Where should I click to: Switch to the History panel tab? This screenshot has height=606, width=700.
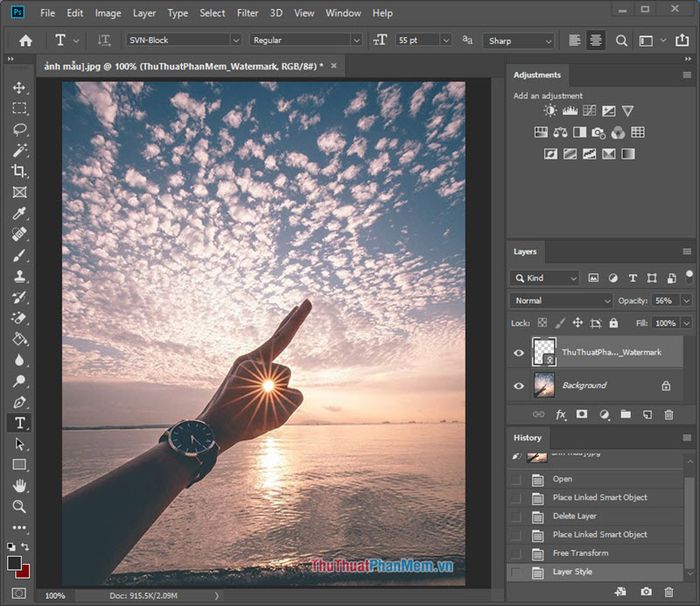coord(527,438)
